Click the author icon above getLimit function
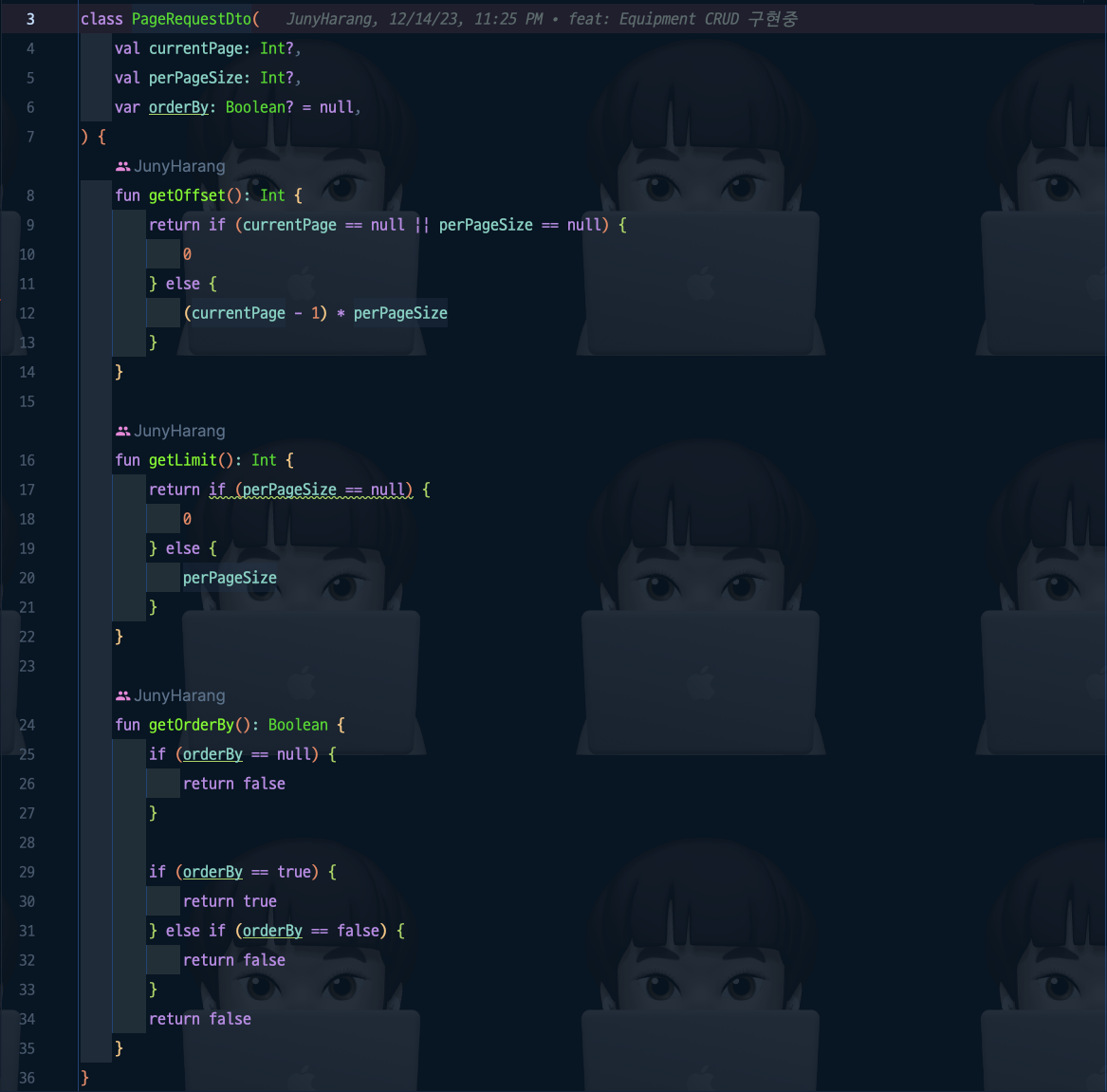Viewport: 1107px width, 1092px height. pos(123,432)
